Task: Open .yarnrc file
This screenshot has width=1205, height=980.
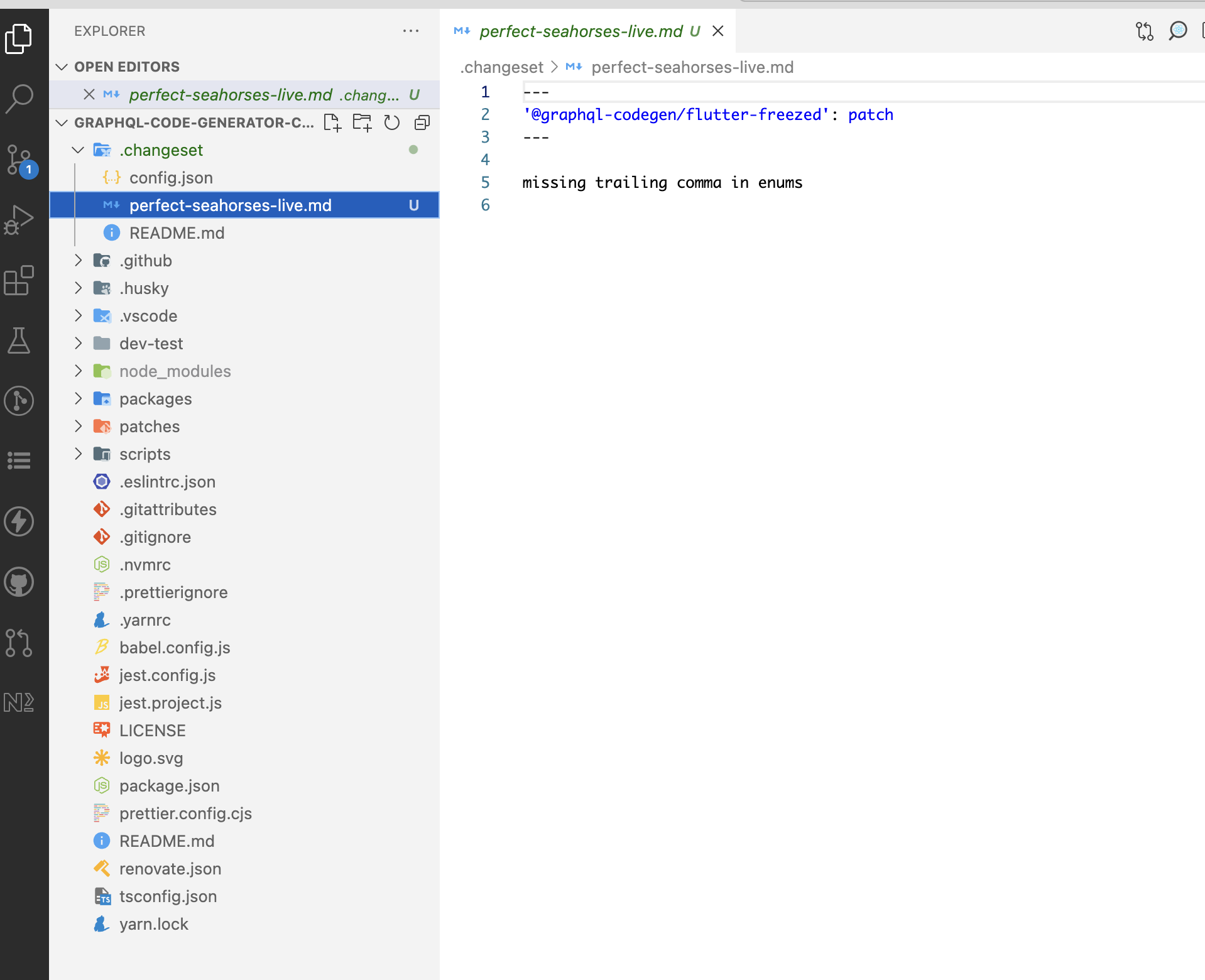Action: coord(244,620)
